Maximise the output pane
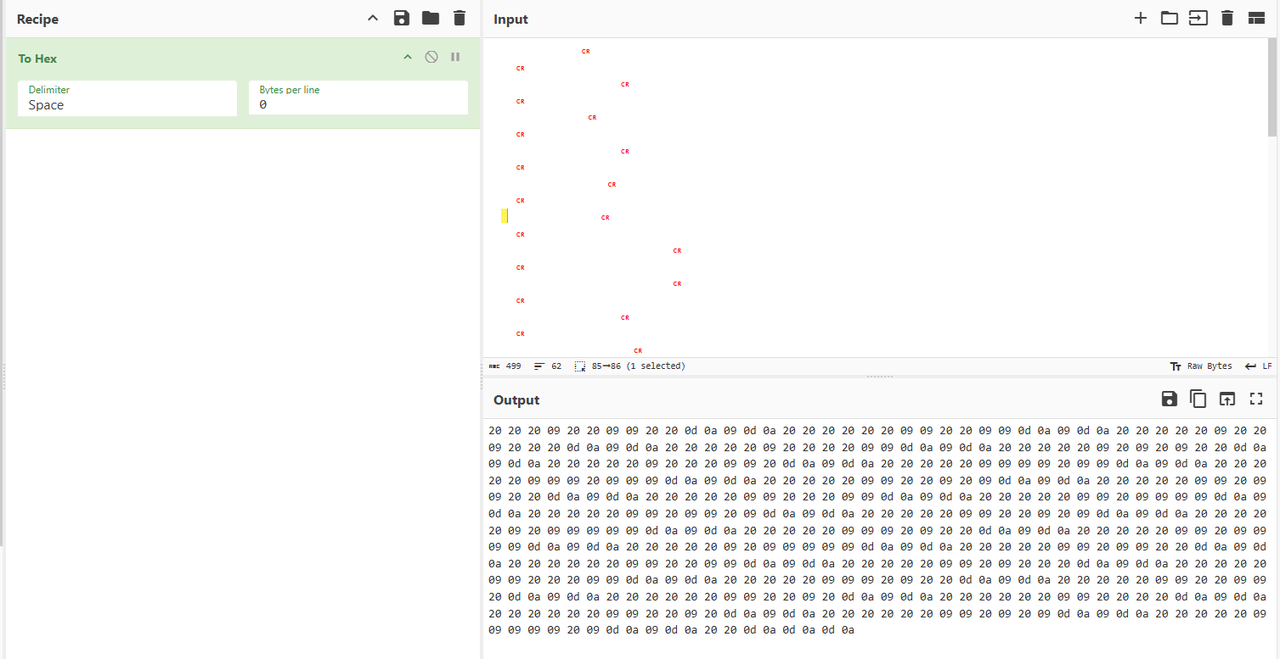 point(1256,399)
